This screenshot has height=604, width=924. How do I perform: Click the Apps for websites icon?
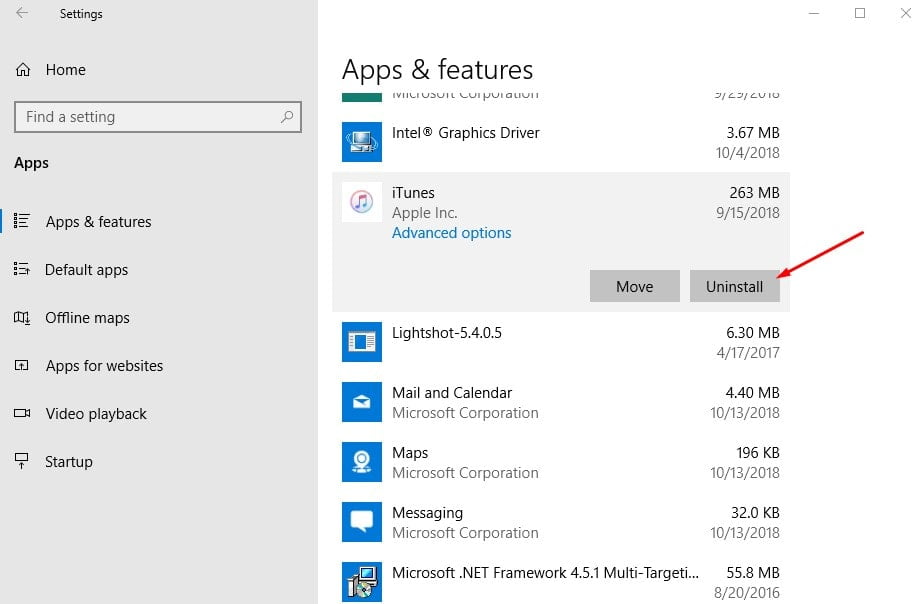pos(21,365)
